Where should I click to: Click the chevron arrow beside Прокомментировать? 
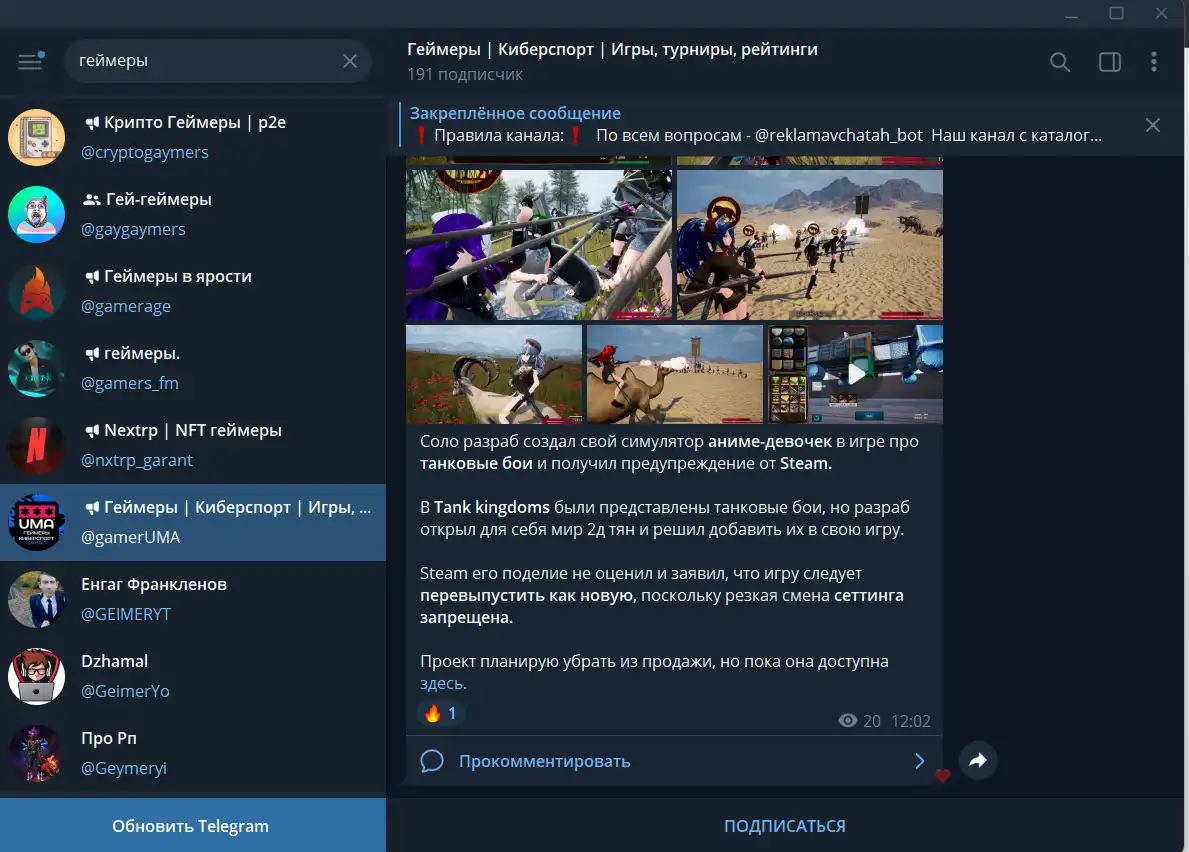click(920, 761)
